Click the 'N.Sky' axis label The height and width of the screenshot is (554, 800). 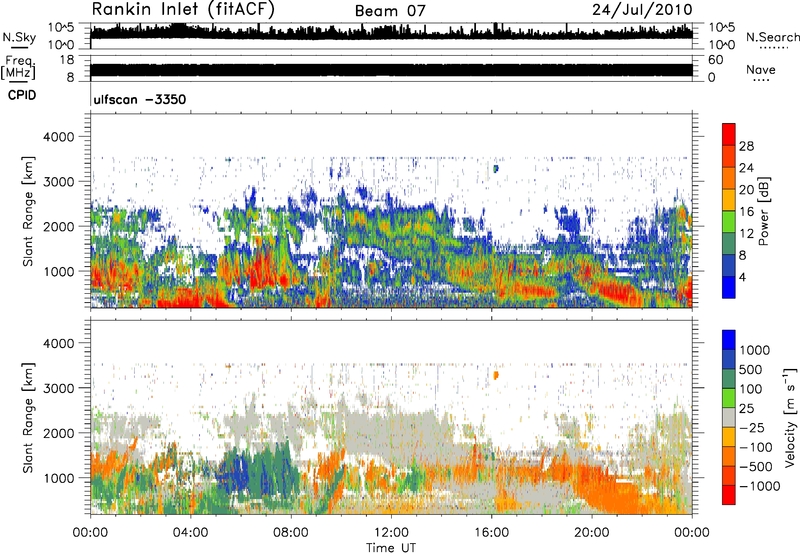point(19,37)
